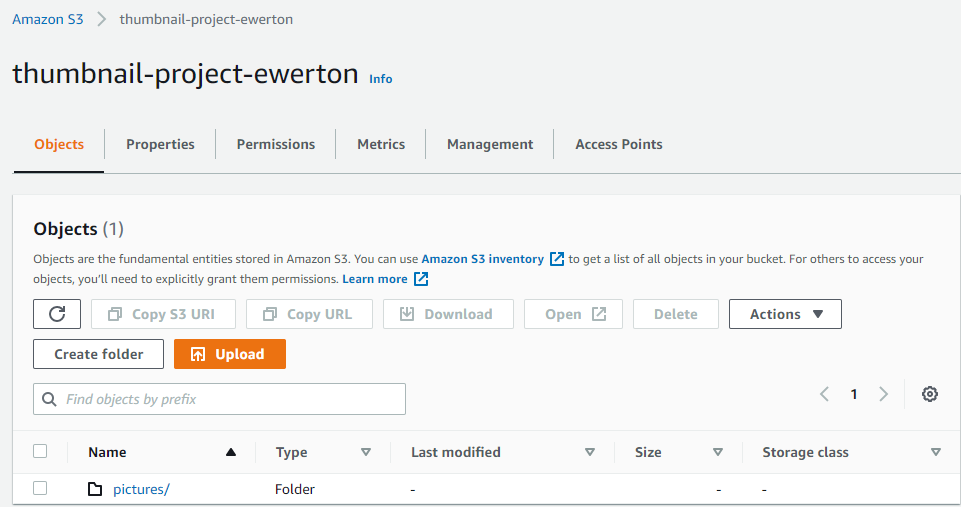
Task: Click the Download button
Action: [x=448, y=314]
